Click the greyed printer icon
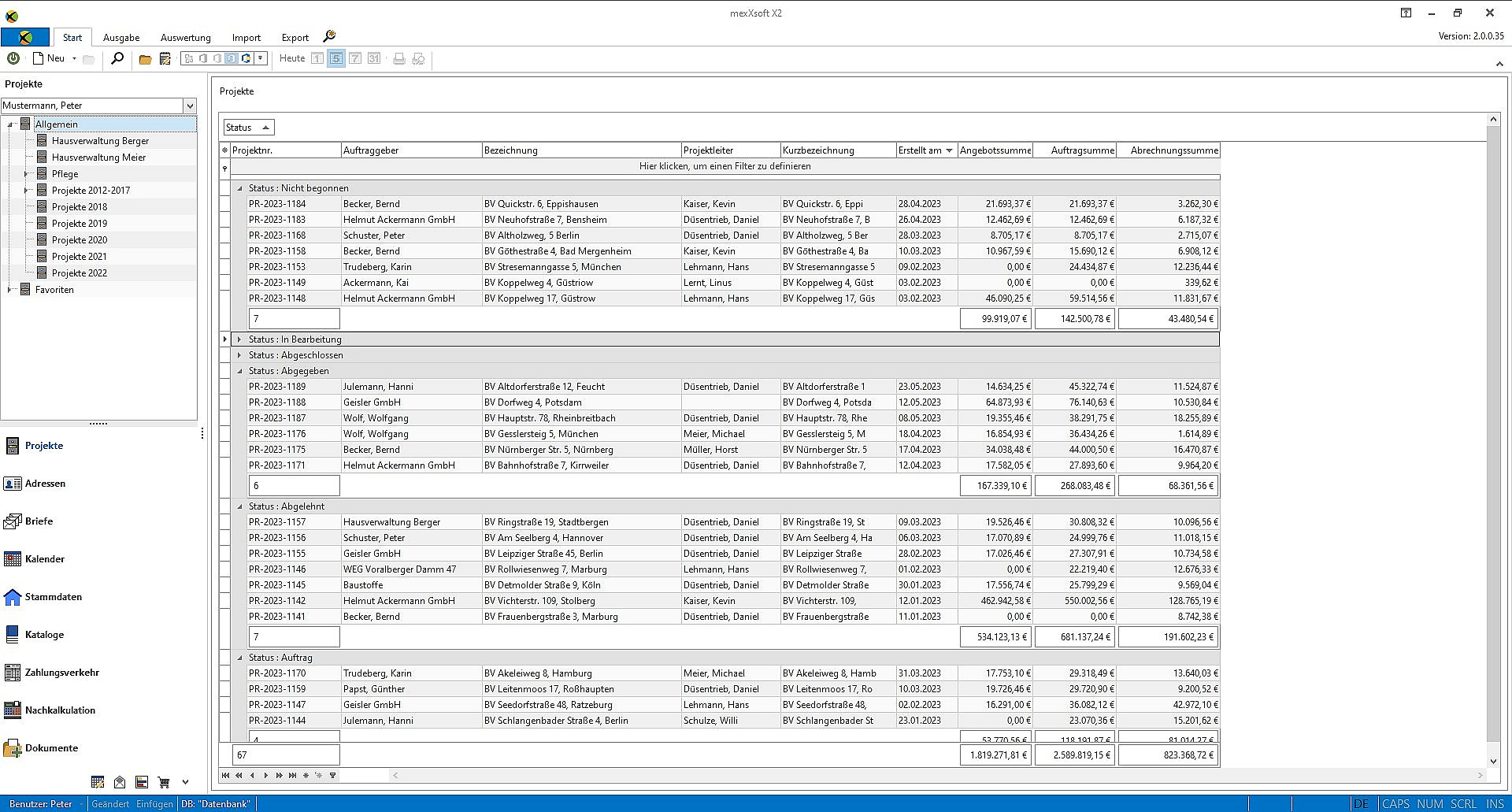 click(x=399, y=59)
